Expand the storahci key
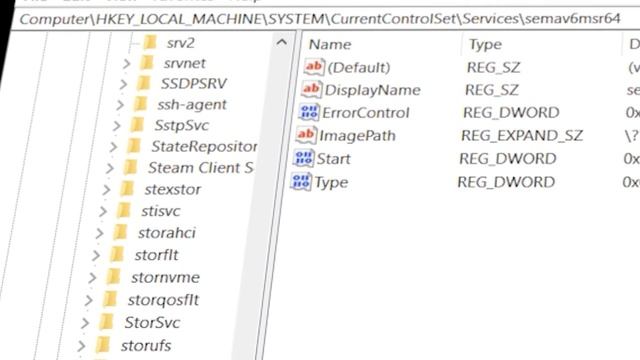640x360 pixels. (x=100, y=233)
